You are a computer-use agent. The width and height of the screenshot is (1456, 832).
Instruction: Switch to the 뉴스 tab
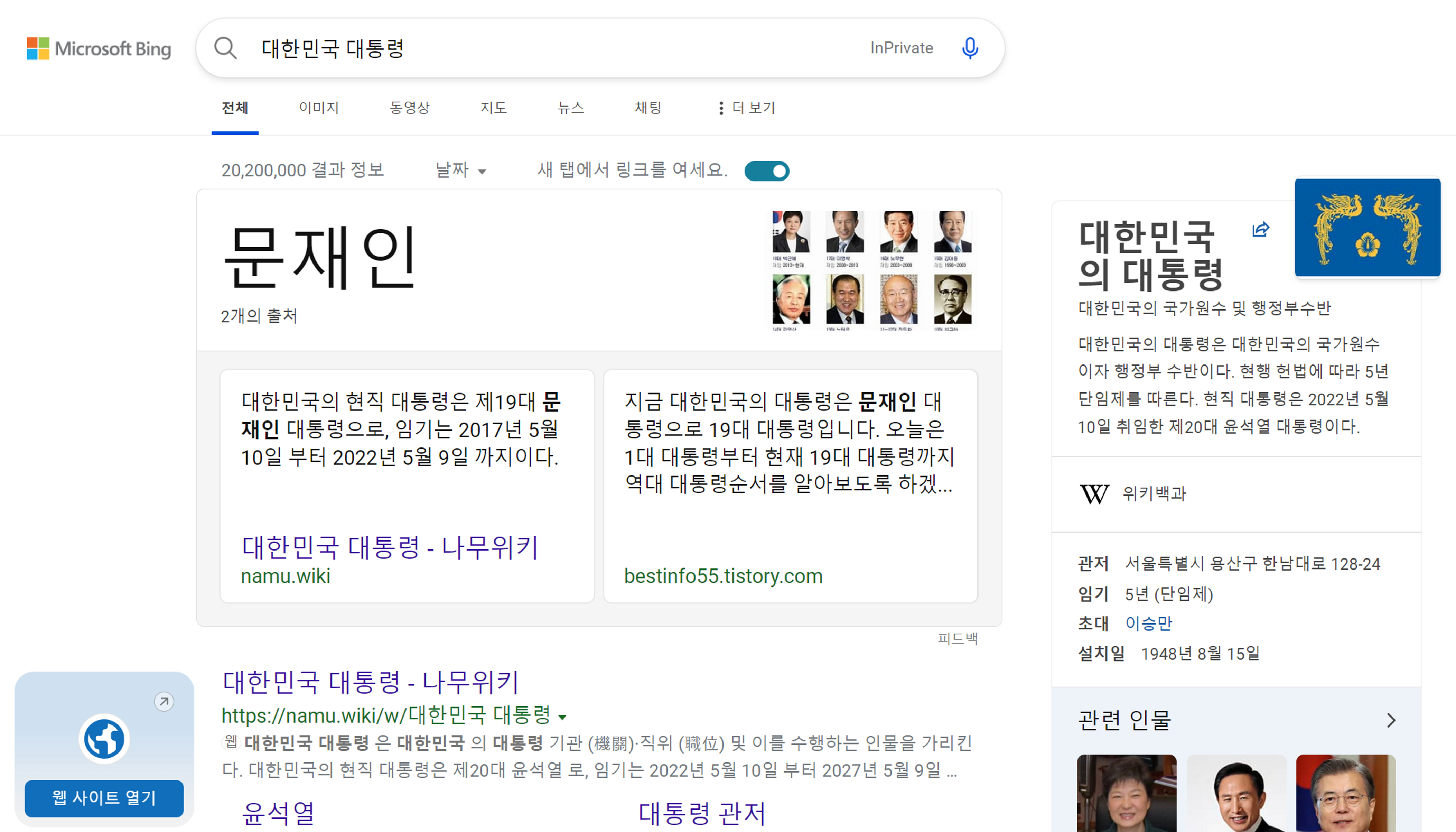click(570, 108)
